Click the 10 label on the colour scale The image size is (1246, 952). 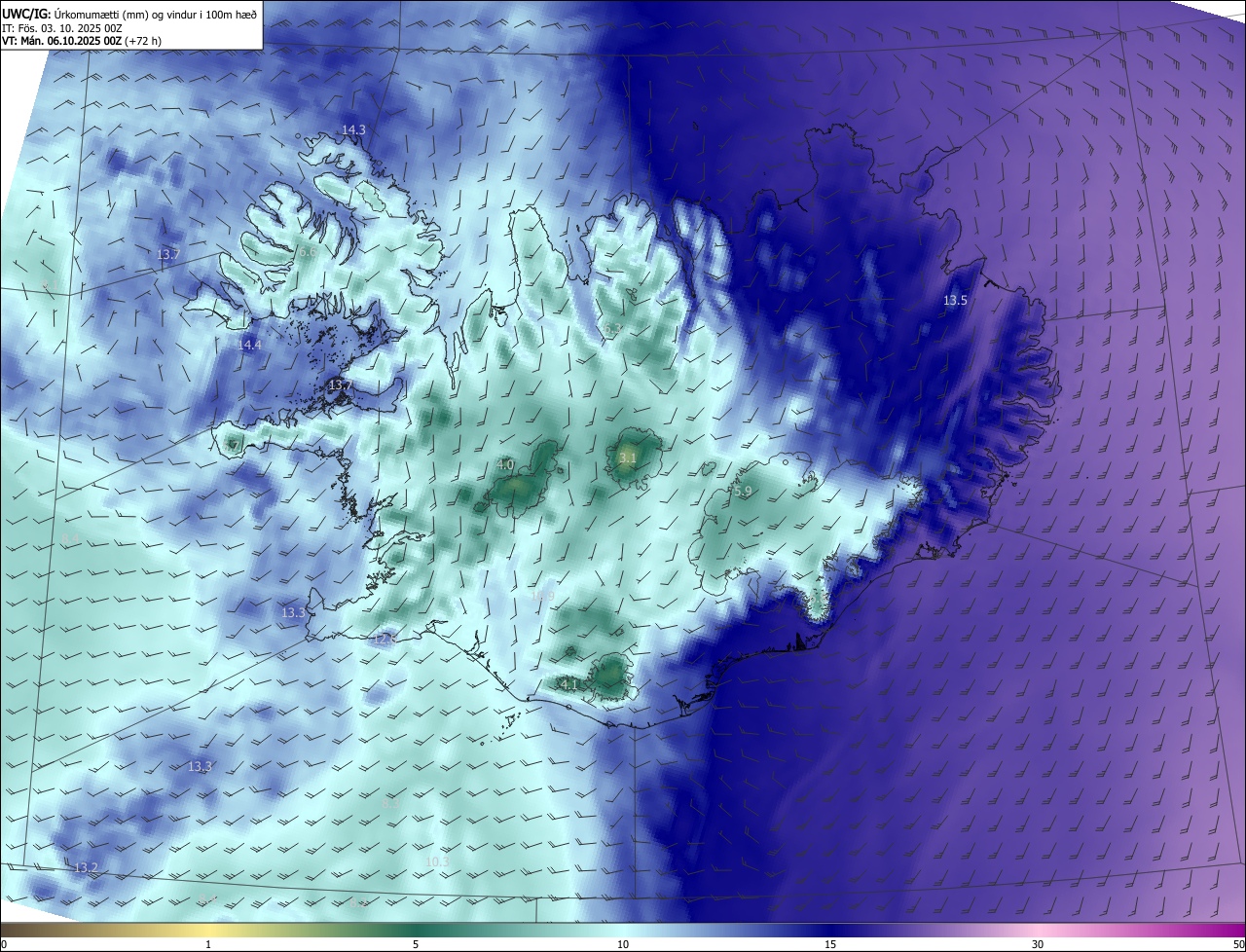click(x=623, y=944)
